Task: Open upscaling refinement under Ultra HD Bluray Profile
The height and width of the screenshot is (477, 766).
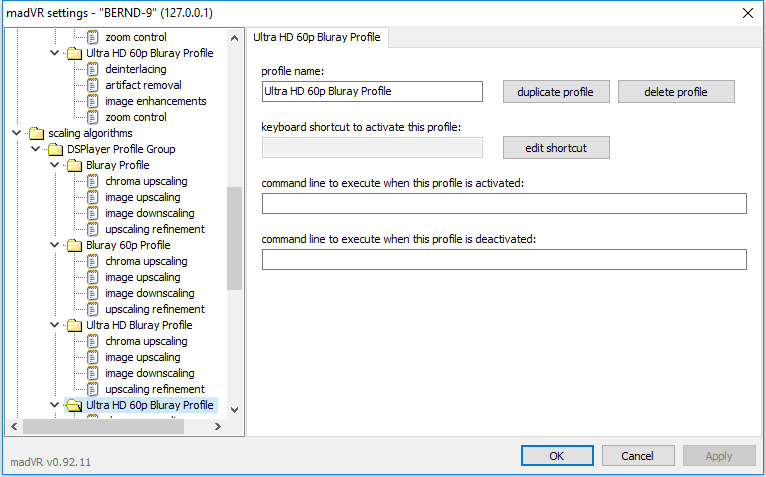Action: (155, 390)
